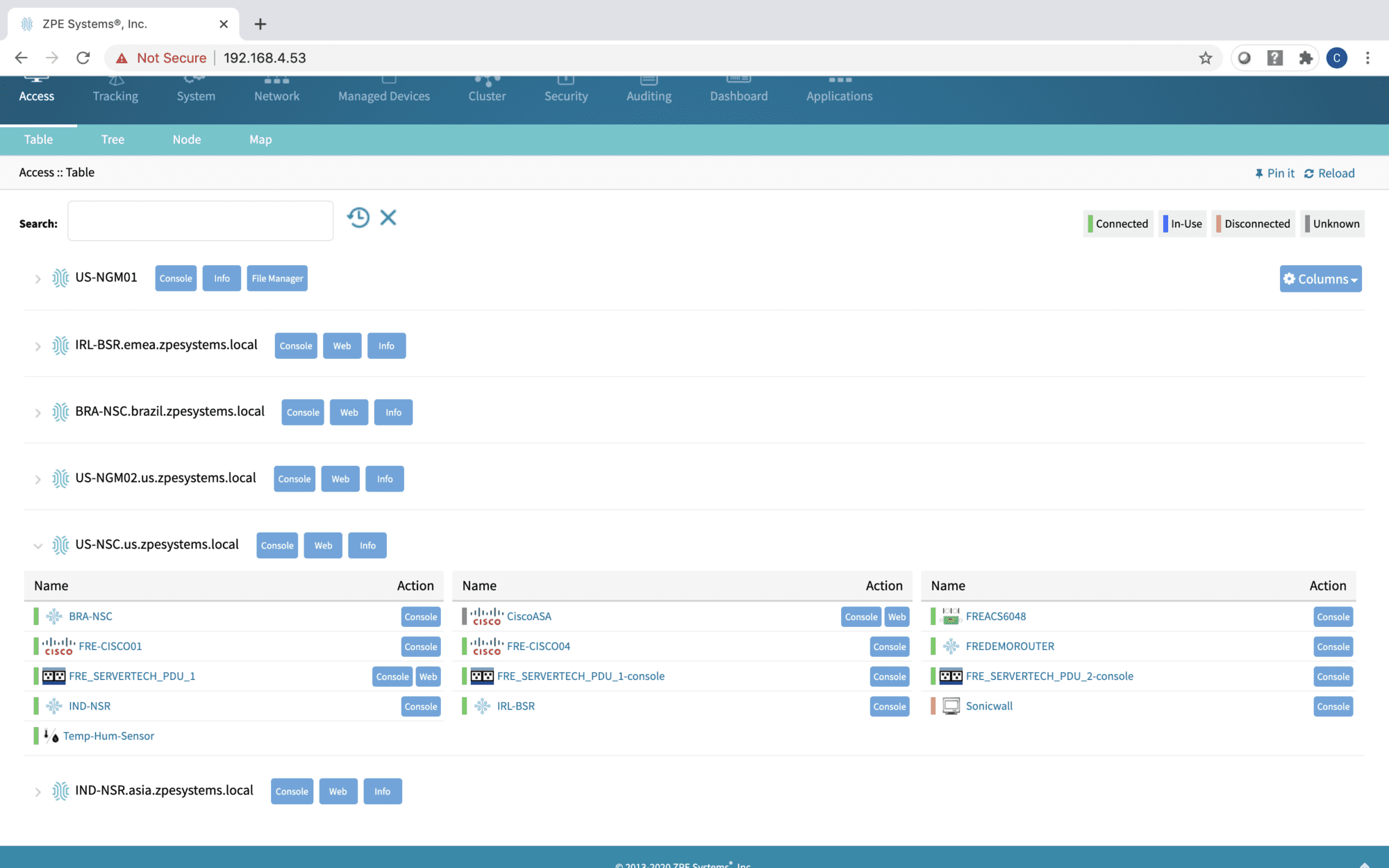Click the Sonicwall monitor device icon

coord(951,706)
